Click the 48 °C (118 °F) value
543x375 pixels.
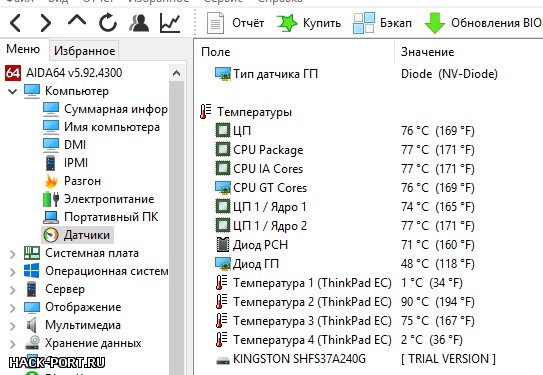tap(438, 264)
